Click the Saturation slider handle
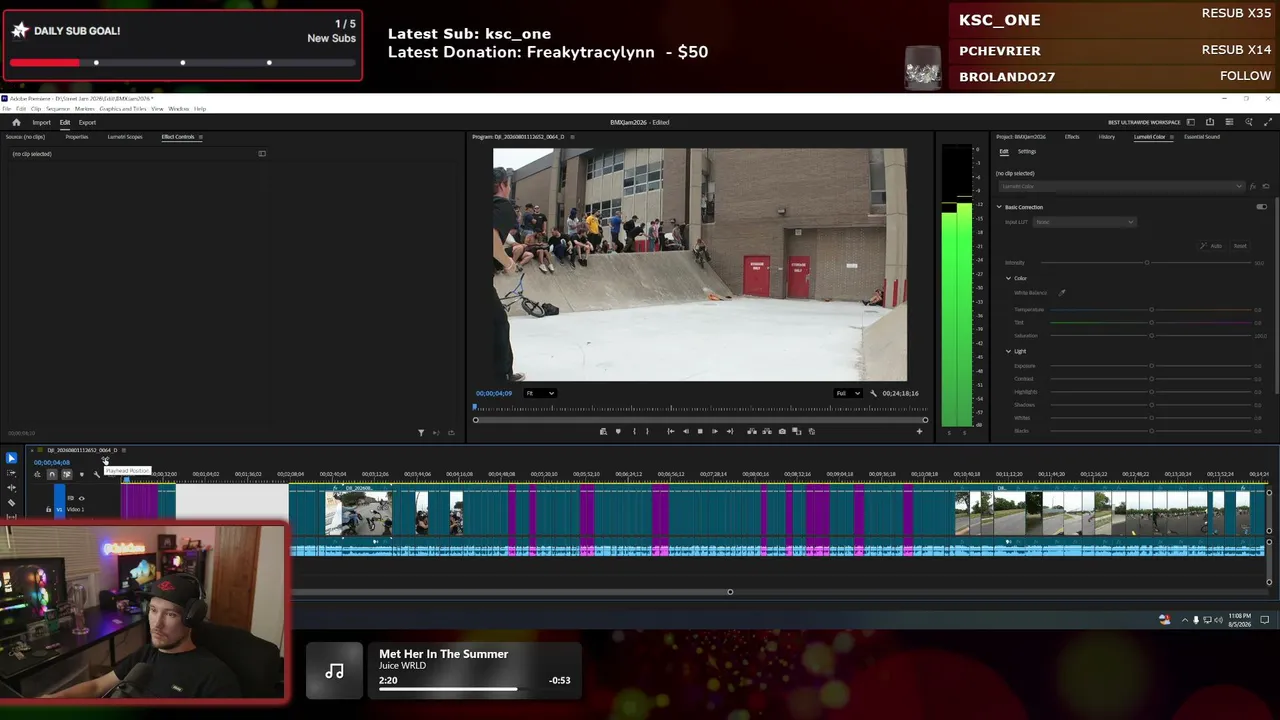Screen dimensions: 1280x720 coord(1151,336)
